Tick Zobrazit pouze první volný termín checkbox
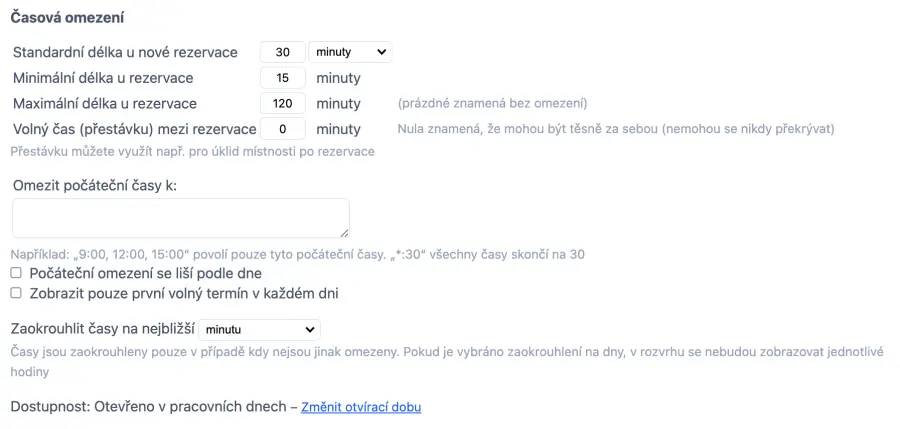900x429 pixels. click(x=16, y=294)
